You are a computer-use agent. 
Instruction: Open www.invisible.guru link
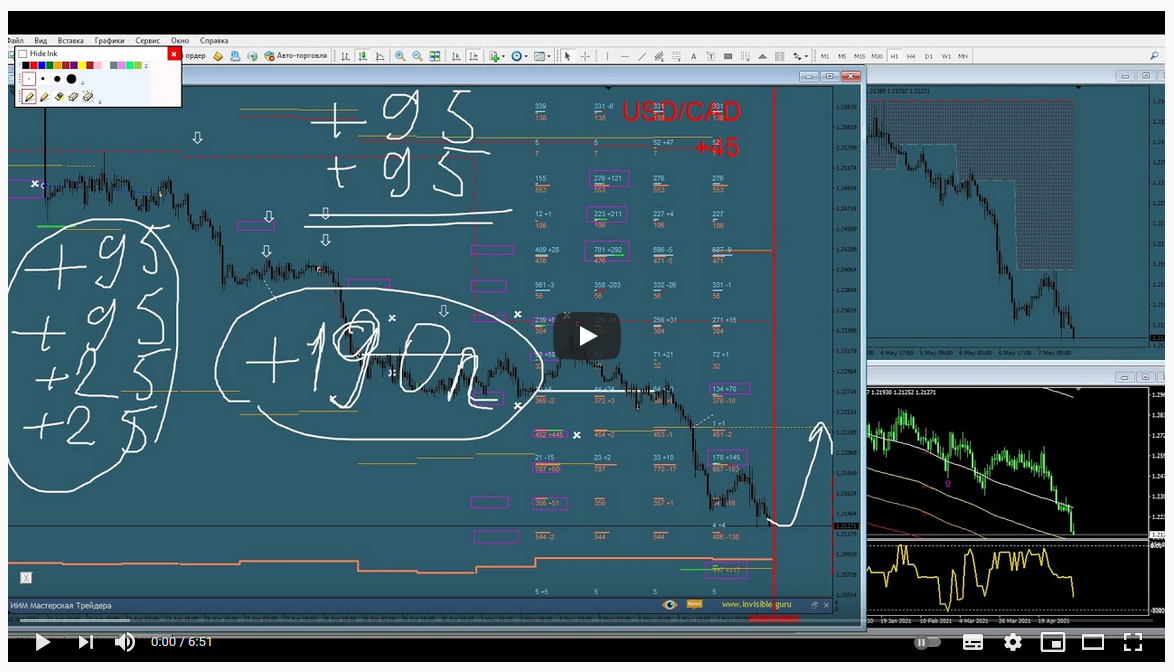[756, 604]
